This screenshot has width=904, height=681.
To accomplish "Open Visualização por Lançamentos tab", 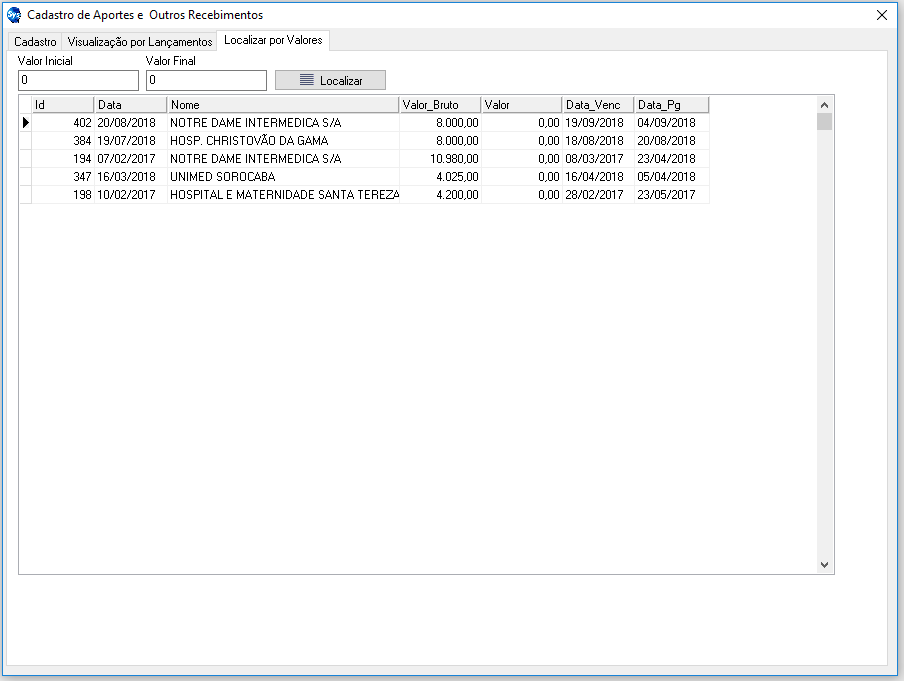I will click(140, 42).
